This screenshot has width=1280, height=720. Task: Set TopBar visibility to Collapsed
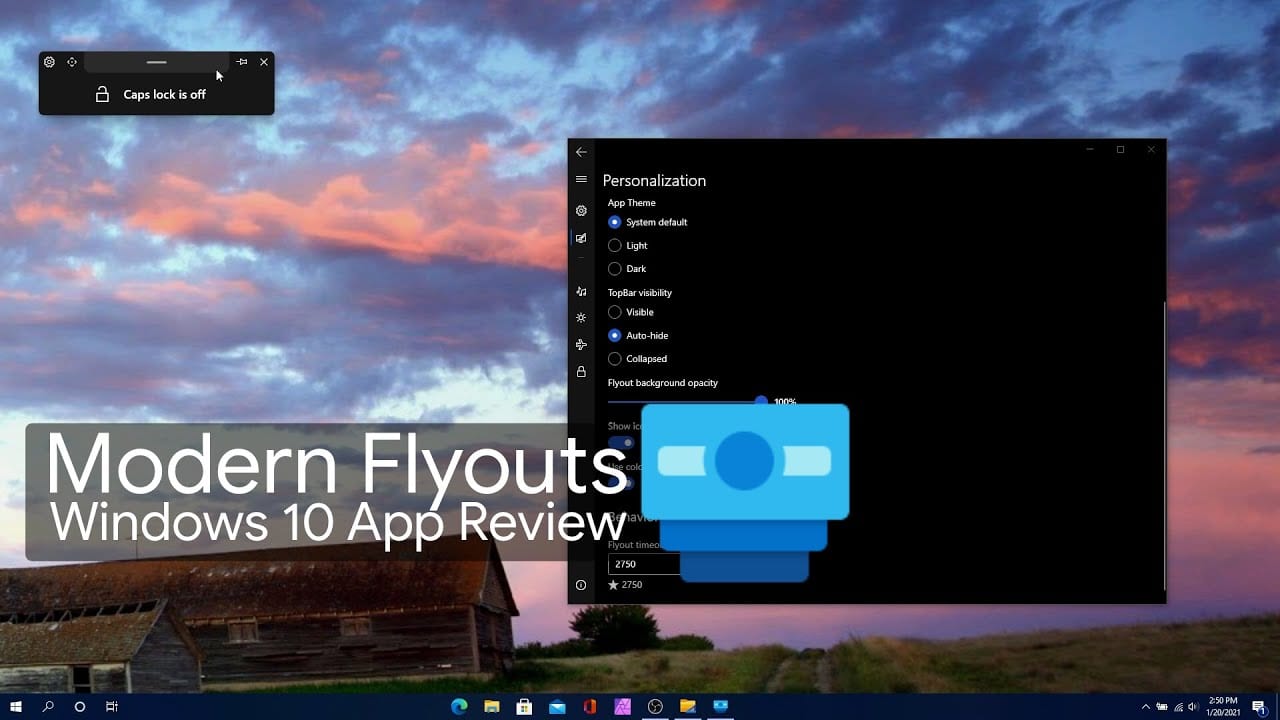point(638,359)
